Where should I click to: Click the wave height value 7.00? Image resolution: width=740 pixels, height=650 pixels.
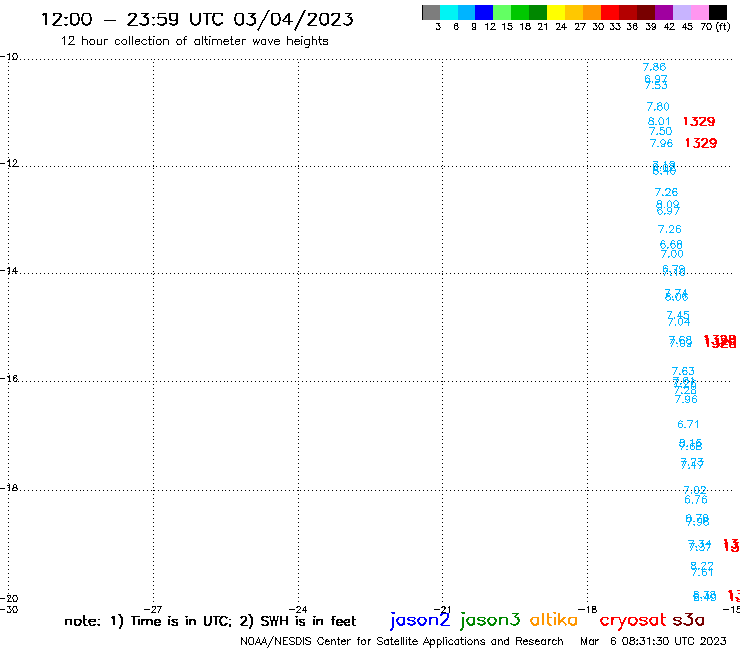coord(672,254)
